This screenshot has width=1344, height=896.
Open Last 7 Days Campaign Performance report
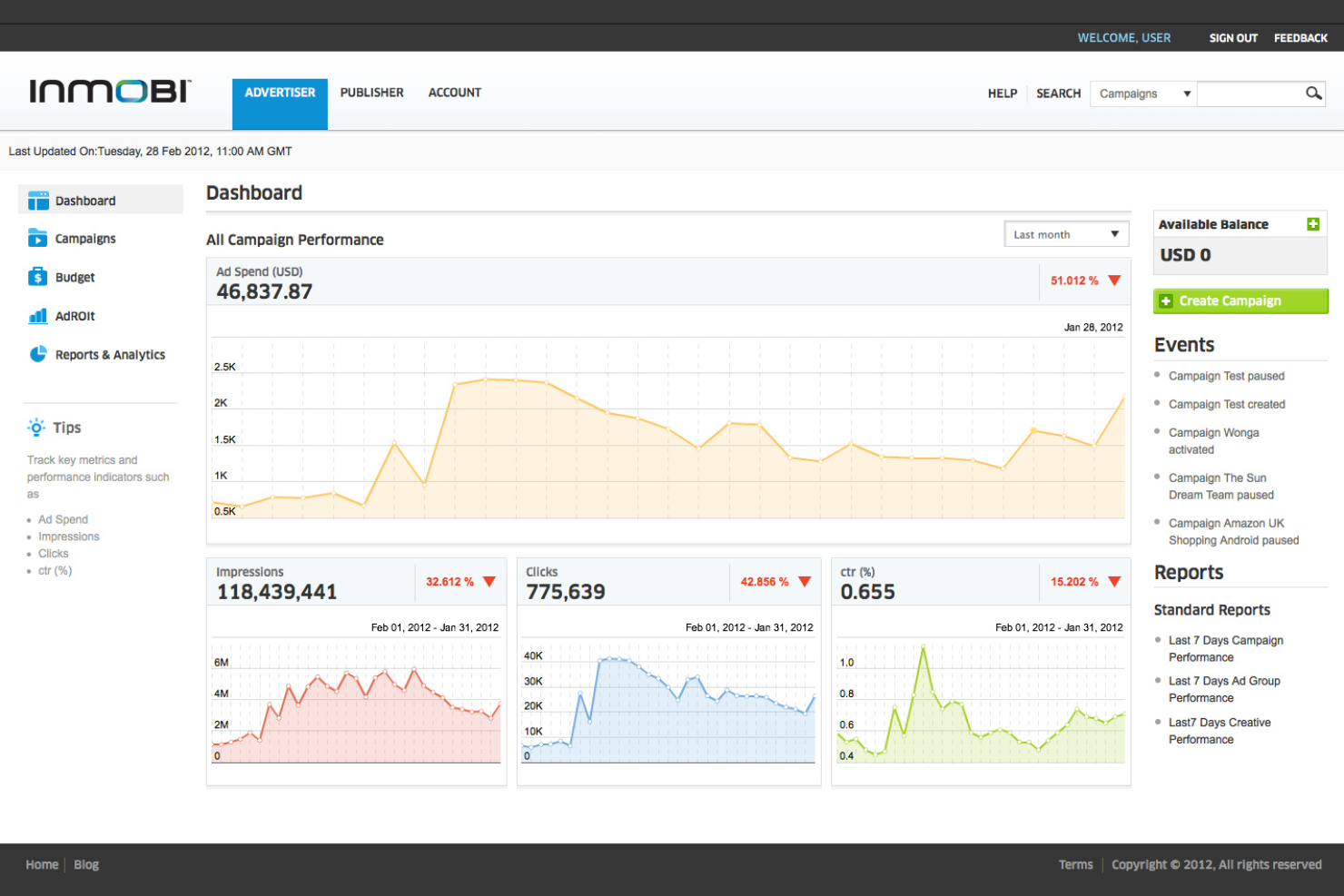1226,649
